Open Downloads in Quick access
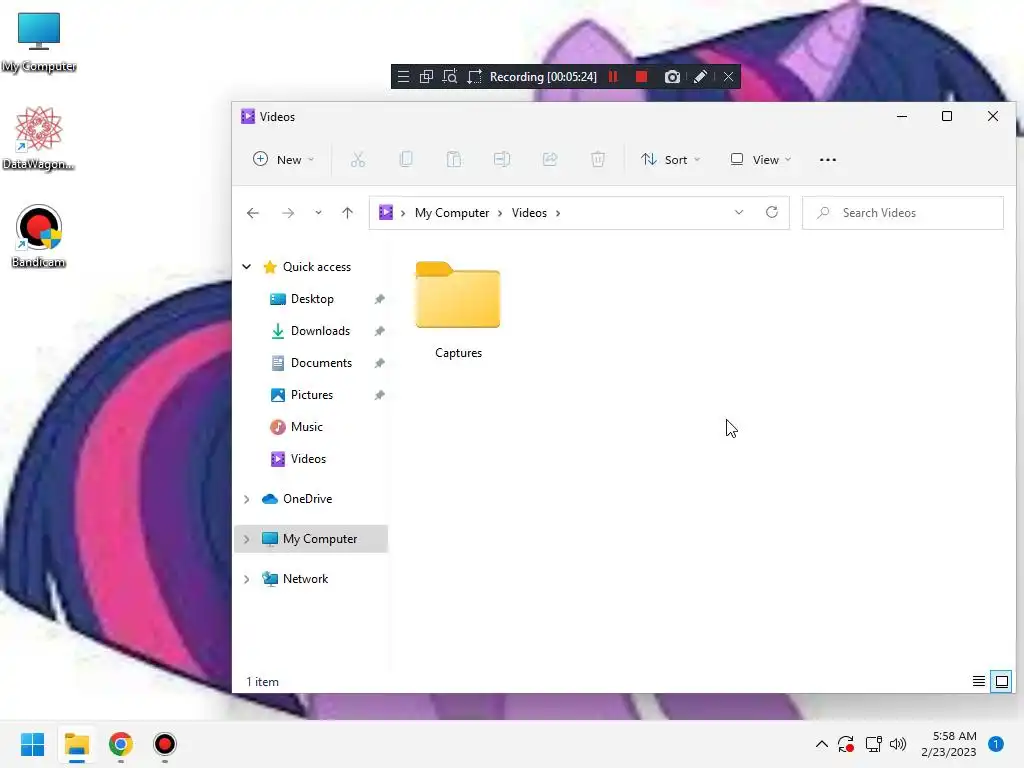 320,330
